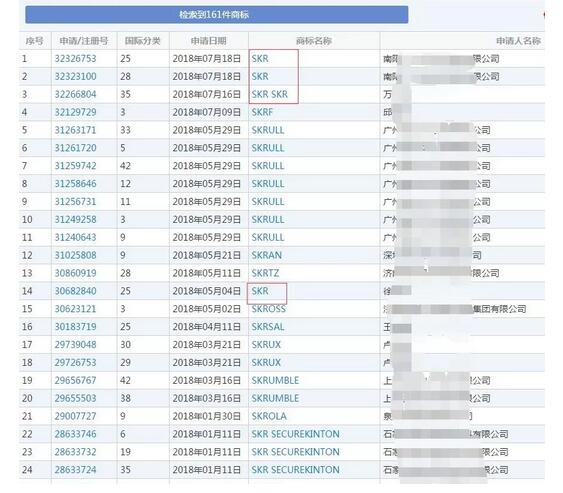
Task: Click the 商标名称 column header
Action: coord(314,41)
